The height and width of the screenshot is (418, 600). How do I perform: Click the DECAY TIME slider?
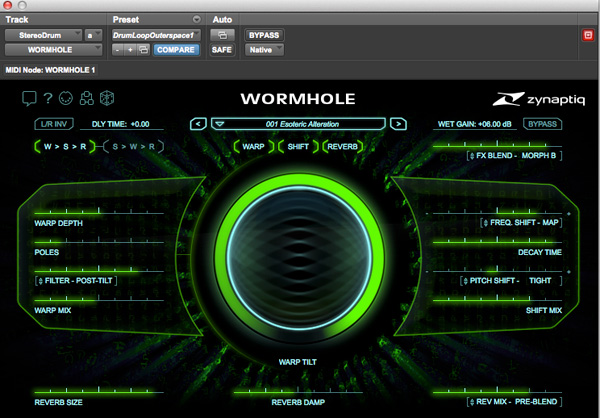point(497,241)
